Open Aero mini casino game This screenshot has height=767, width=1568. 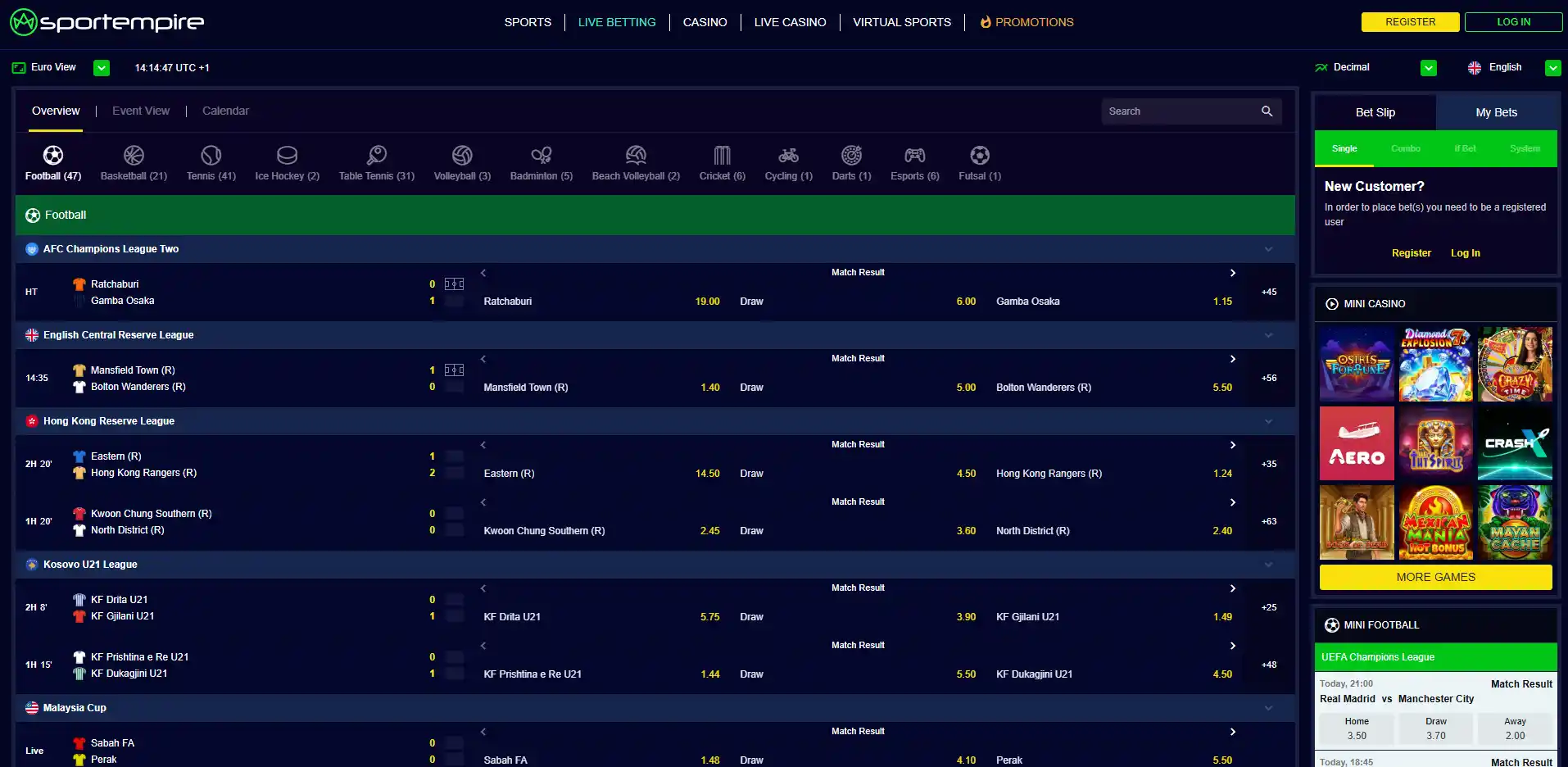click(1357, 443)
